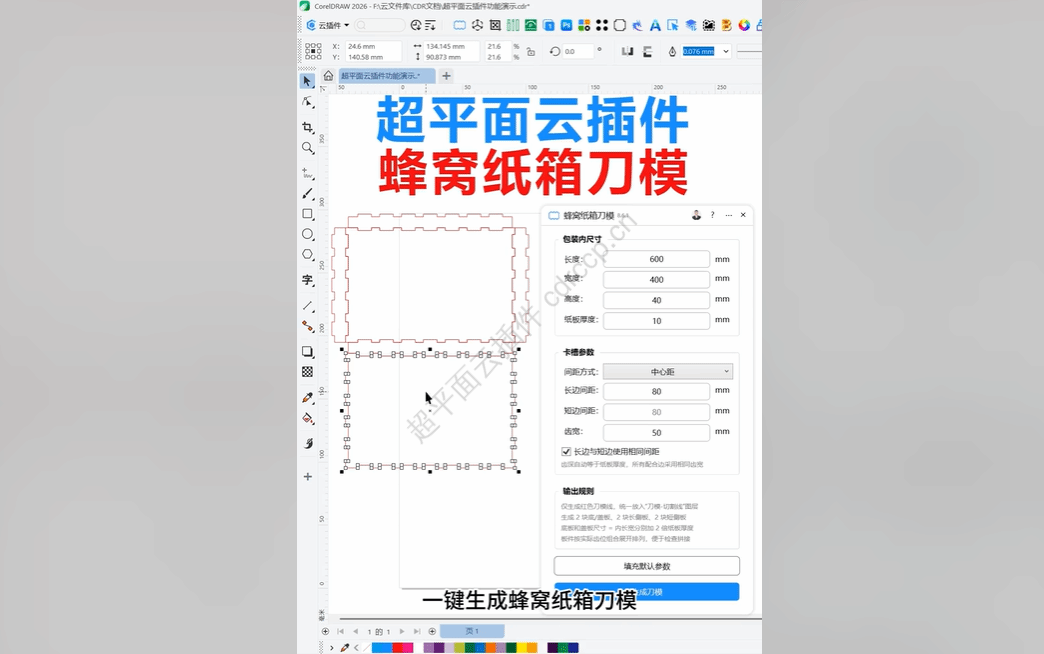Select the Zoom magnifier tool
1044x654 pixels.
pyautogui.click(x=307, y=147)
